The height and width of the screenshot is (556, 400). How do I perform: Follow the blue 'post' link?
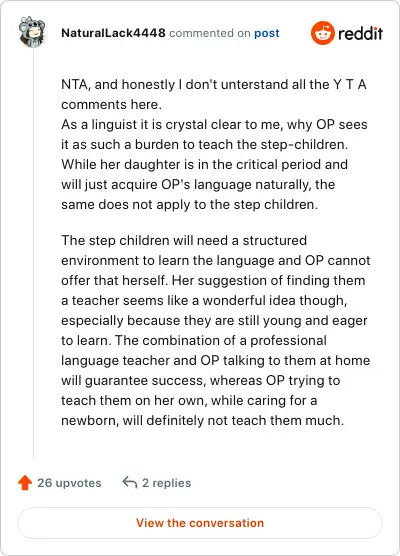click(267, 33)
